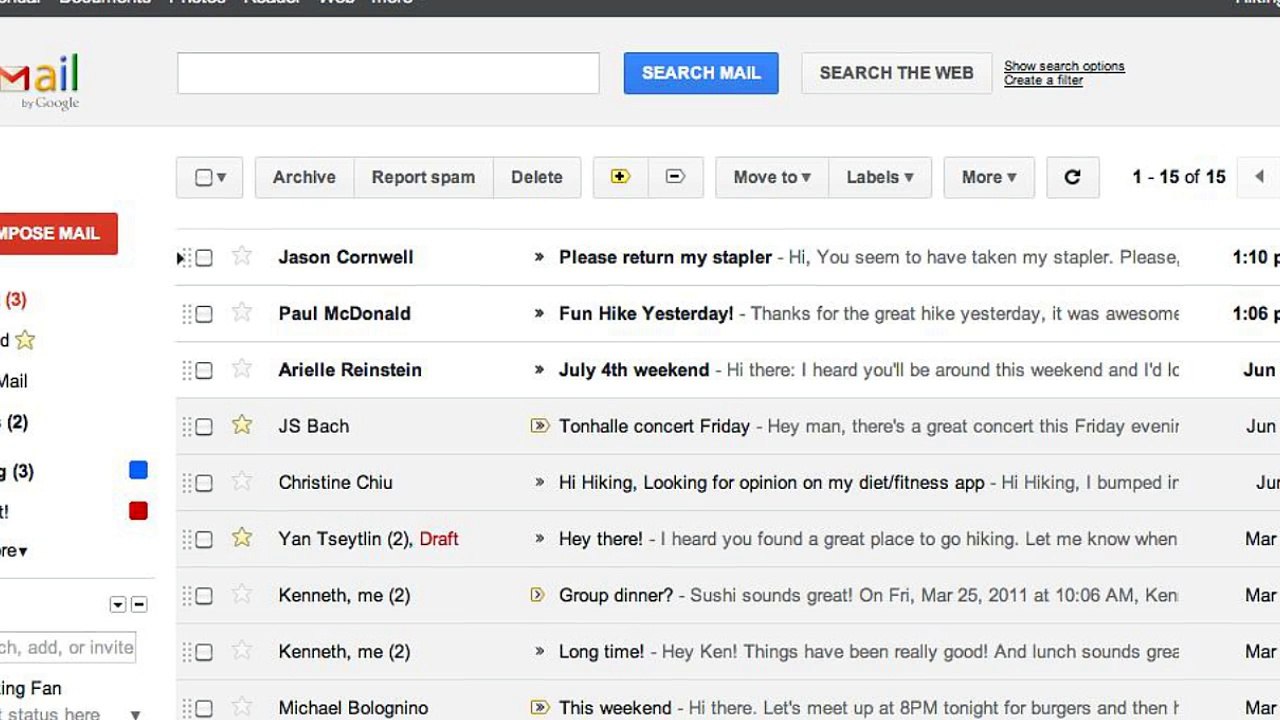Click in the mail search box

[389, 73]
